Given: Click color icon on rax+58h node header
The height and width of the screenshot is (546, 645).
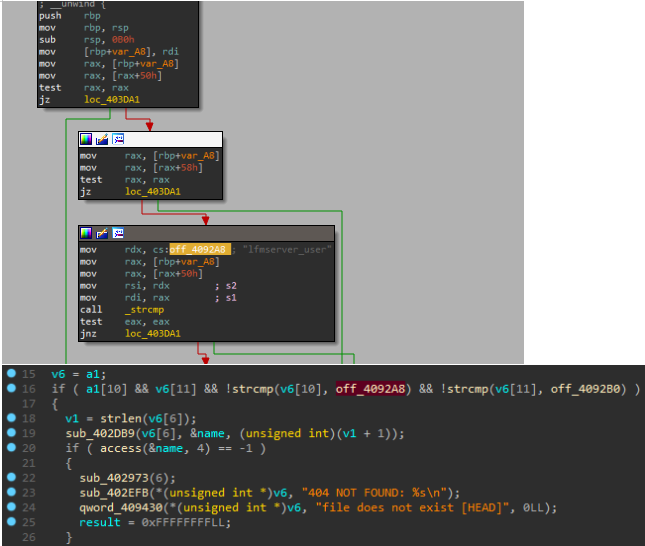Looking at the screenshot, I should (86, 139).
